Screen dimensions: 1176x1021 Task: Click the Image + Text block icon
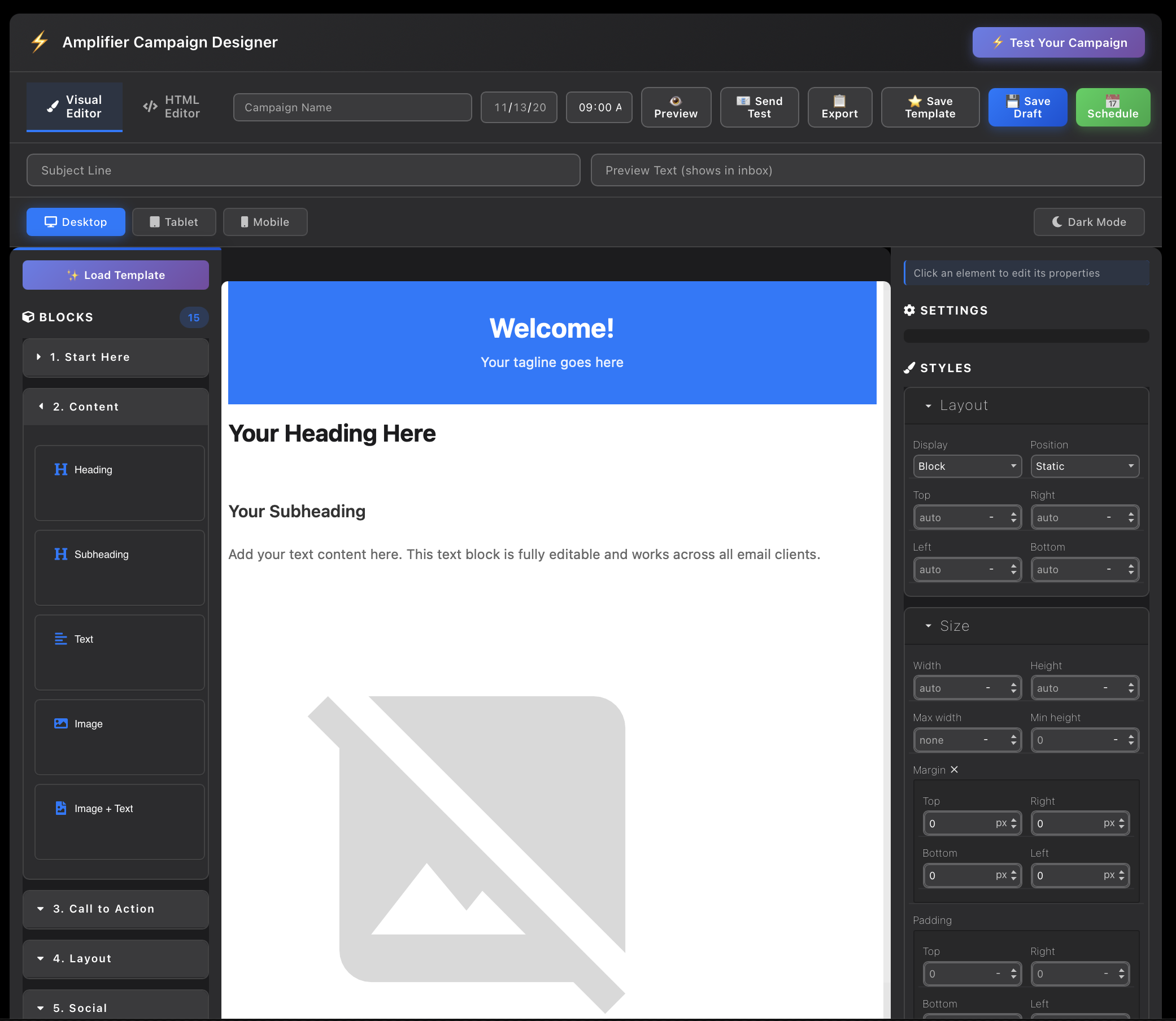(x=61, y=808)
